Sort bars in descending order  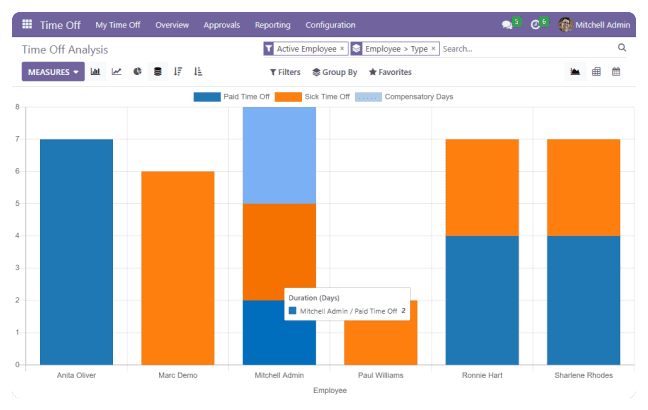(x=178, y=72)
